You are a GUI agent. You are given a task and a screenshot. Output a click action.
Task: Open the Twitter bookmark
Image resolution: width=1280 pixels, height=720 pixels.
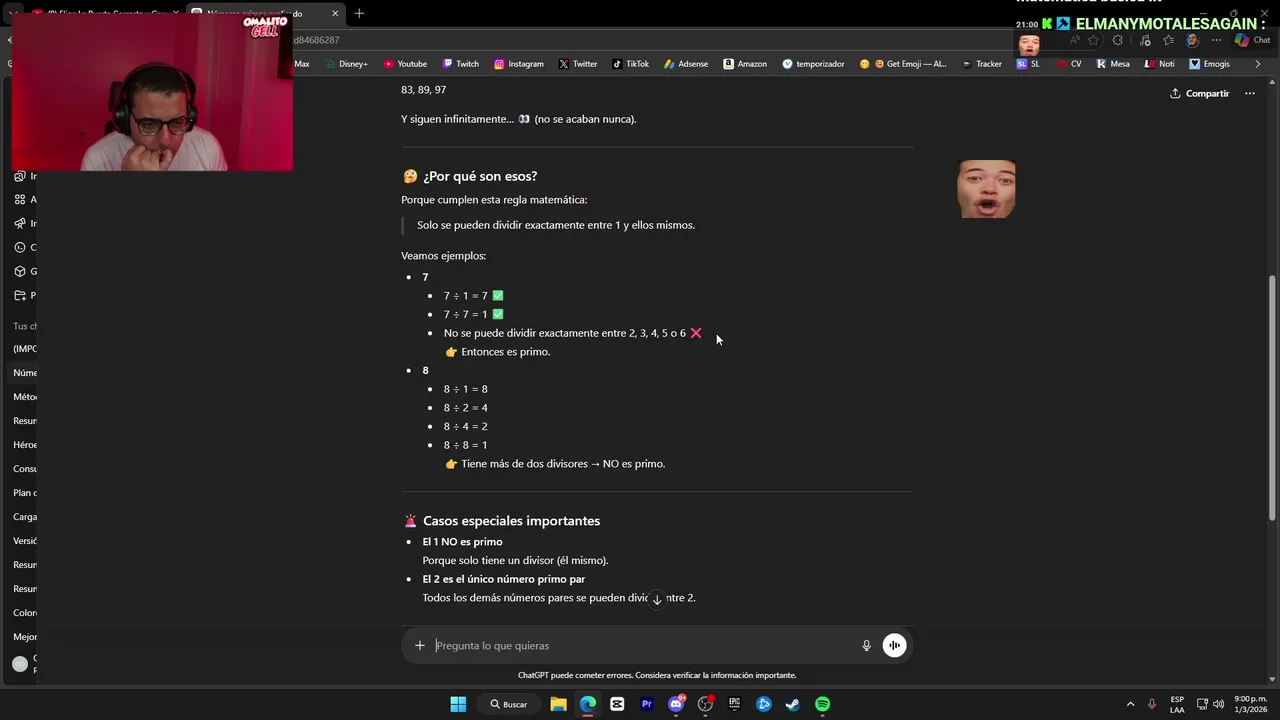[578, 64]
